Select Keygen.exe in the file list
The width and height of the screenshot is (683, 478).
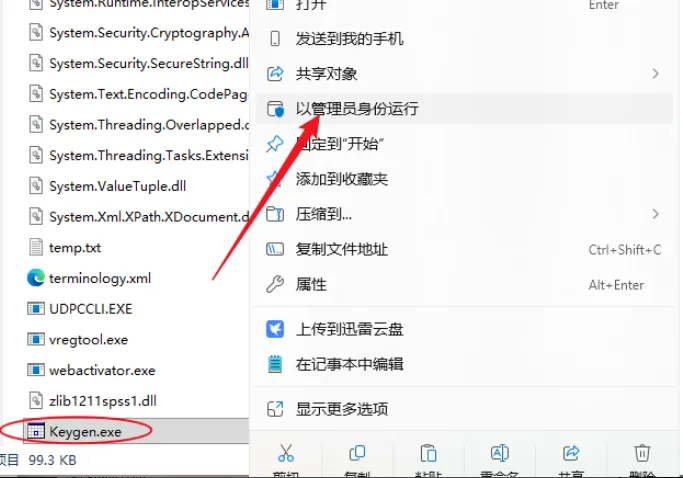coord(85,432)
